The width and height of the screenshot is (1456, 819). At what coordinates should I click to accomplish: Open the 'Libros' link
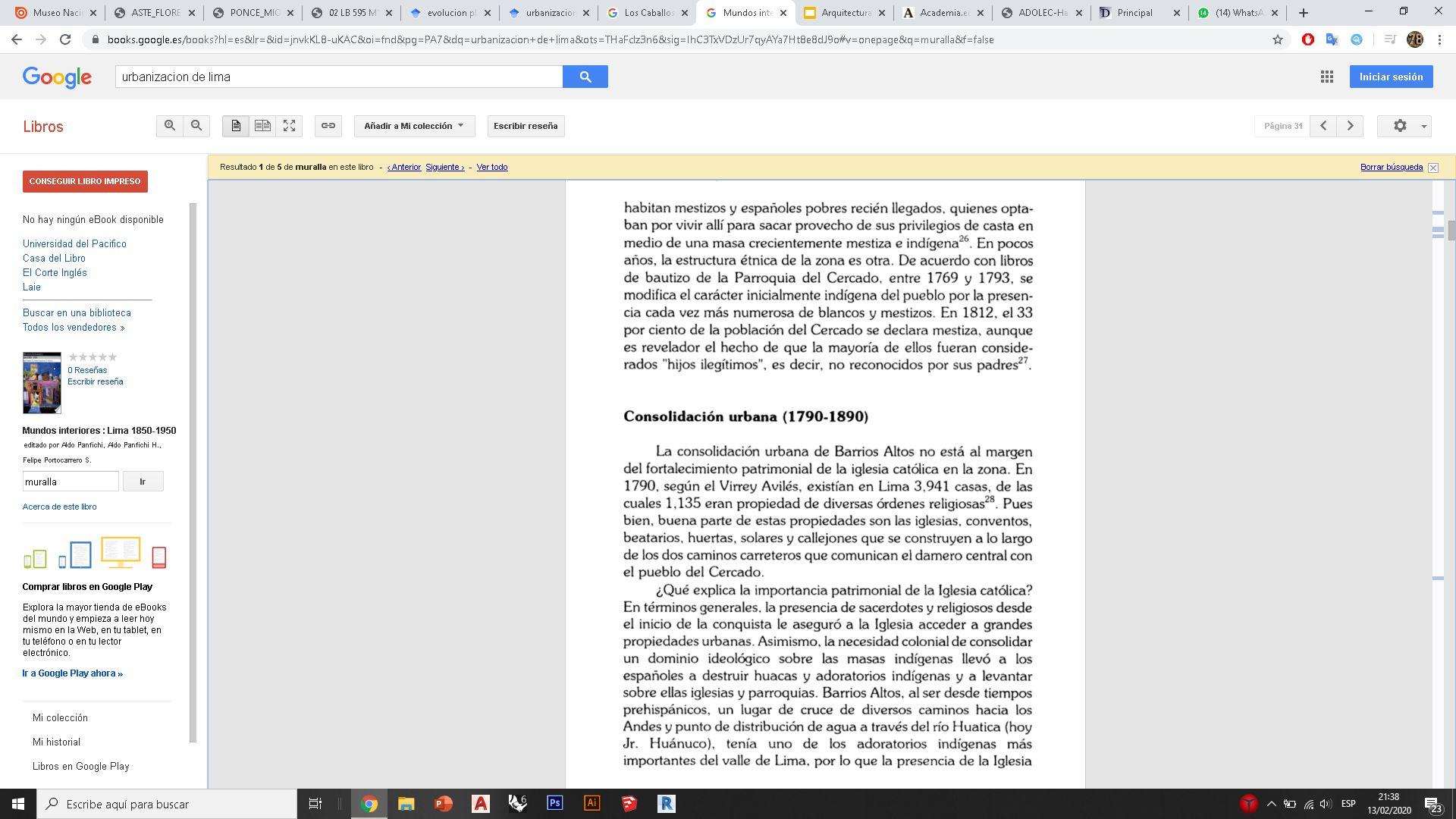43,127
